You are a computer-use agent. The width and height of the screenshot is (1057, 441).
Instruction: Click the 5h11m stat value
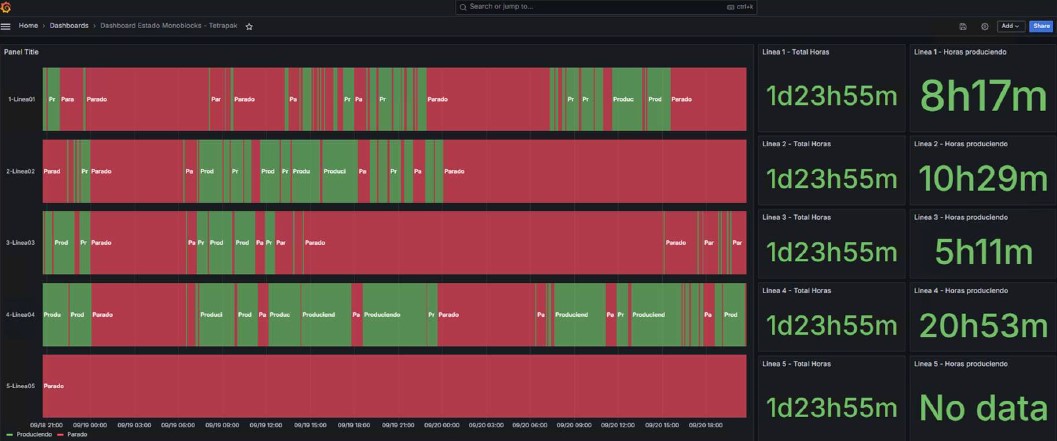tap(984, 252)
